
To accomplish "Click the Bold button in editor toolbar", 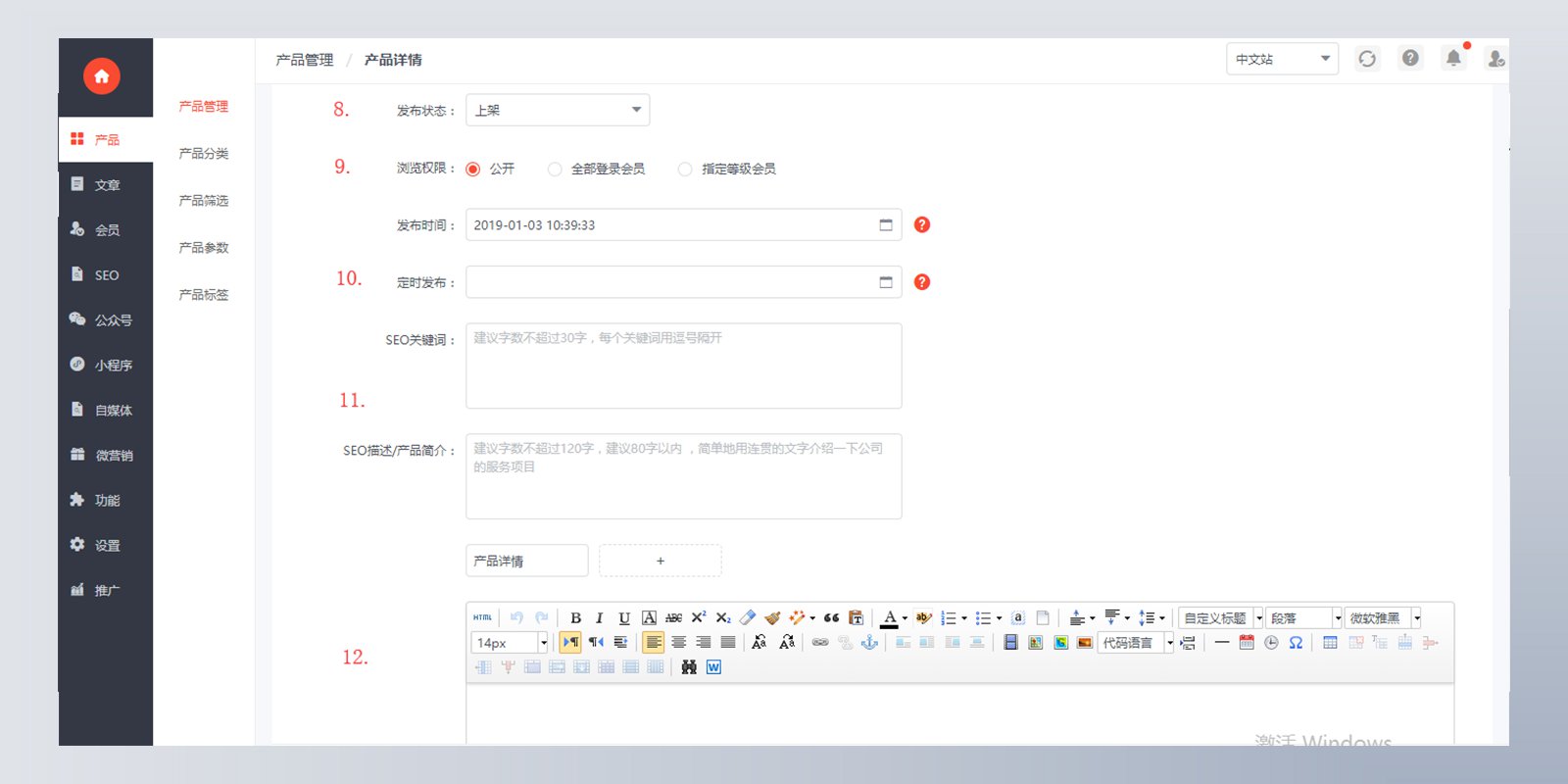I will point(575,617).
